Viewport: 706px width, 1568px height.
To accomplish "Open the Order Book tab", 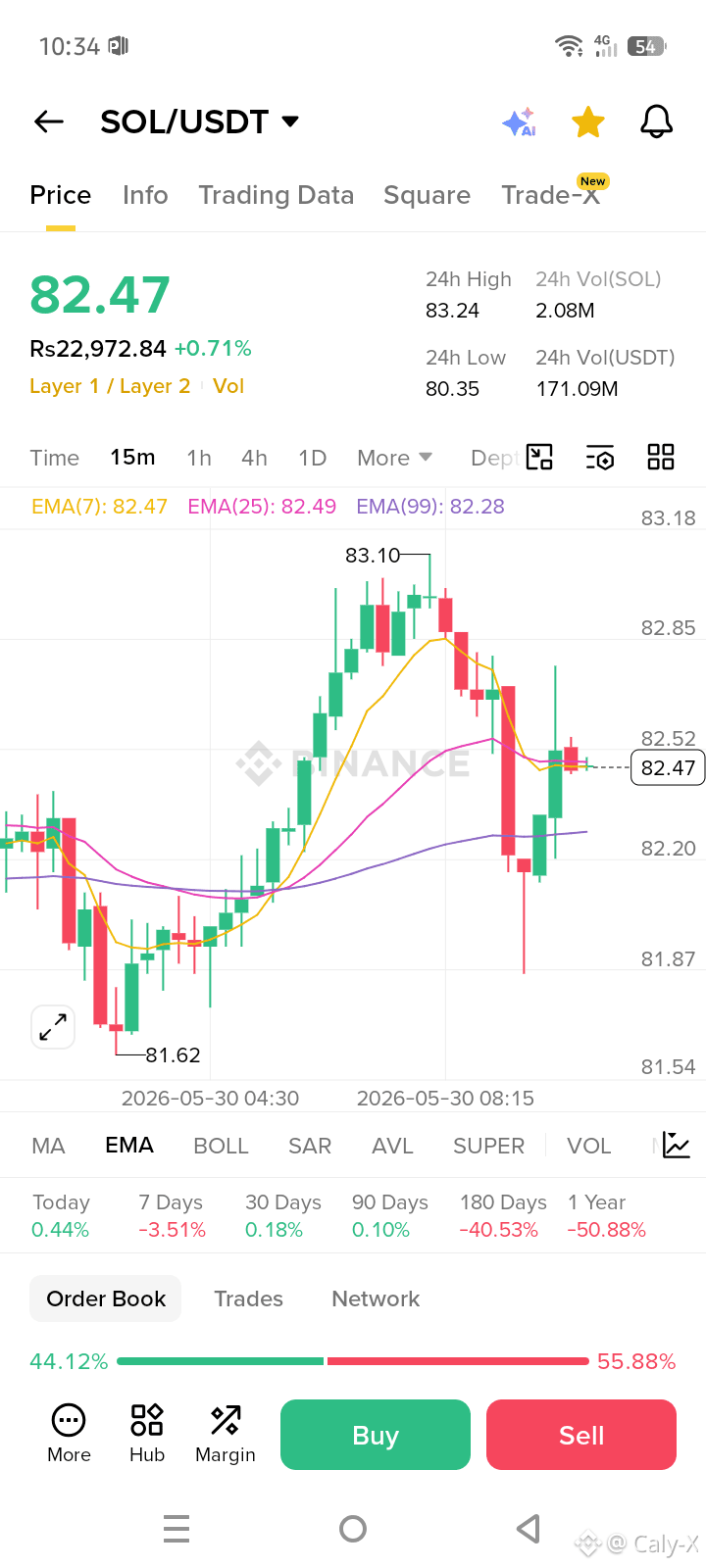I will (106, 1298).
